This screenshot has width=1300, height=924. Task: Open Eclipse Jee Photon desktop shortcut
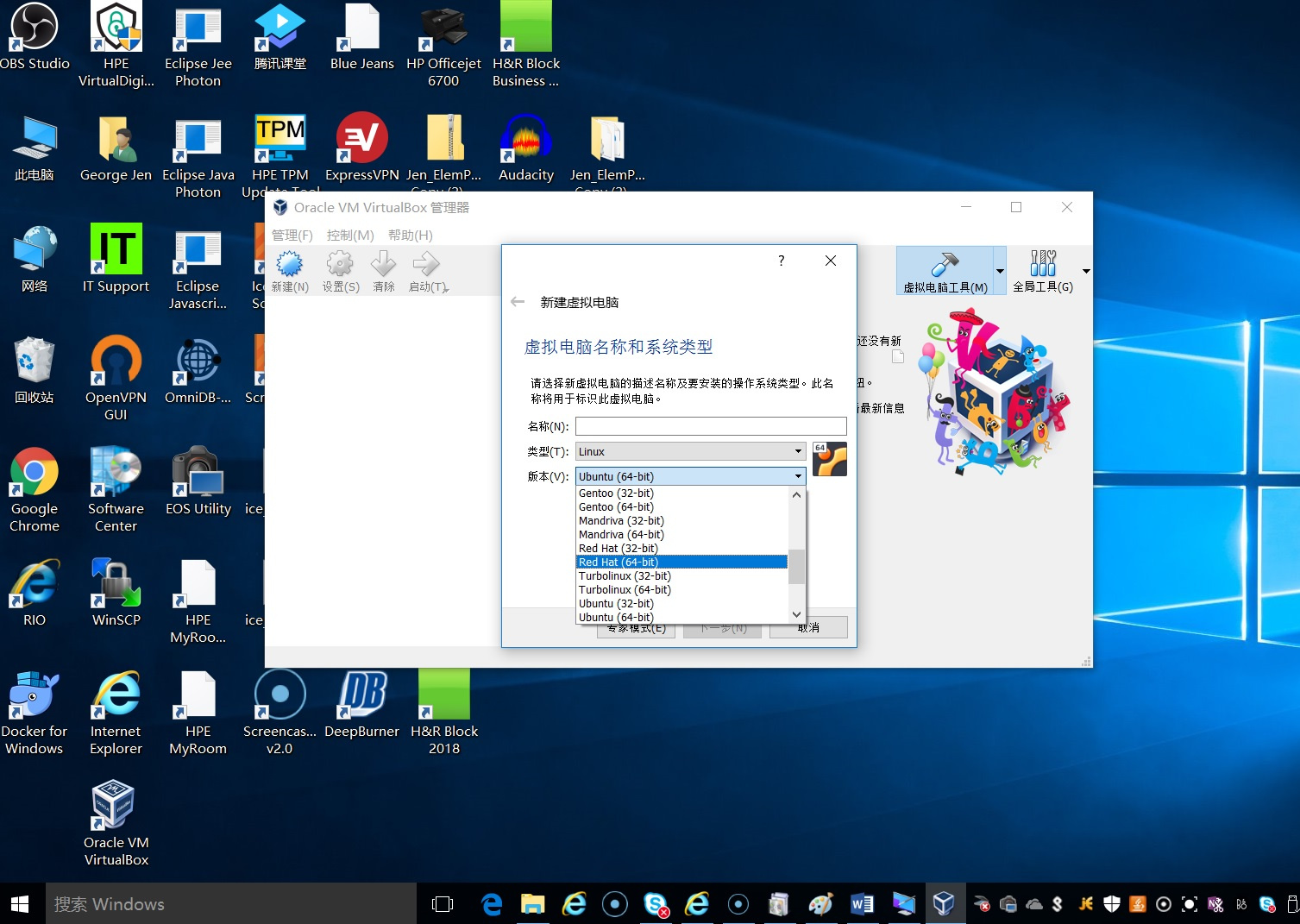pyautogui.click(x=198, y=46)
